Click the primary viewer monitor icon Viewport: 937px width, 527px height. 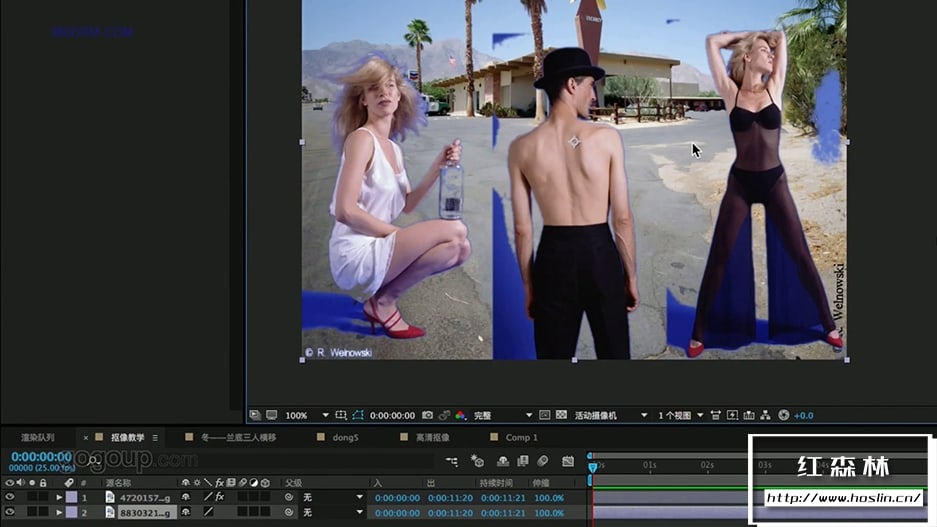pos(272,415)
